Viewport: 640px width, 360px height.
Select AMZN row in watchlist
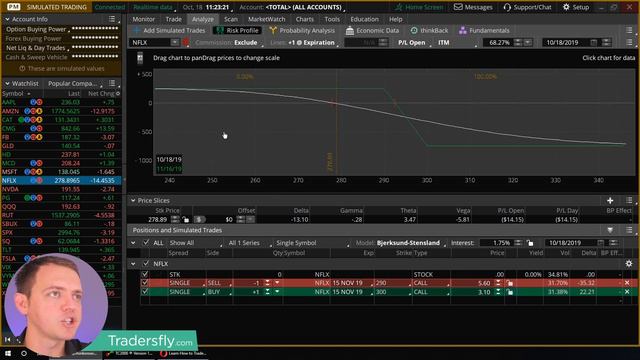61,111
